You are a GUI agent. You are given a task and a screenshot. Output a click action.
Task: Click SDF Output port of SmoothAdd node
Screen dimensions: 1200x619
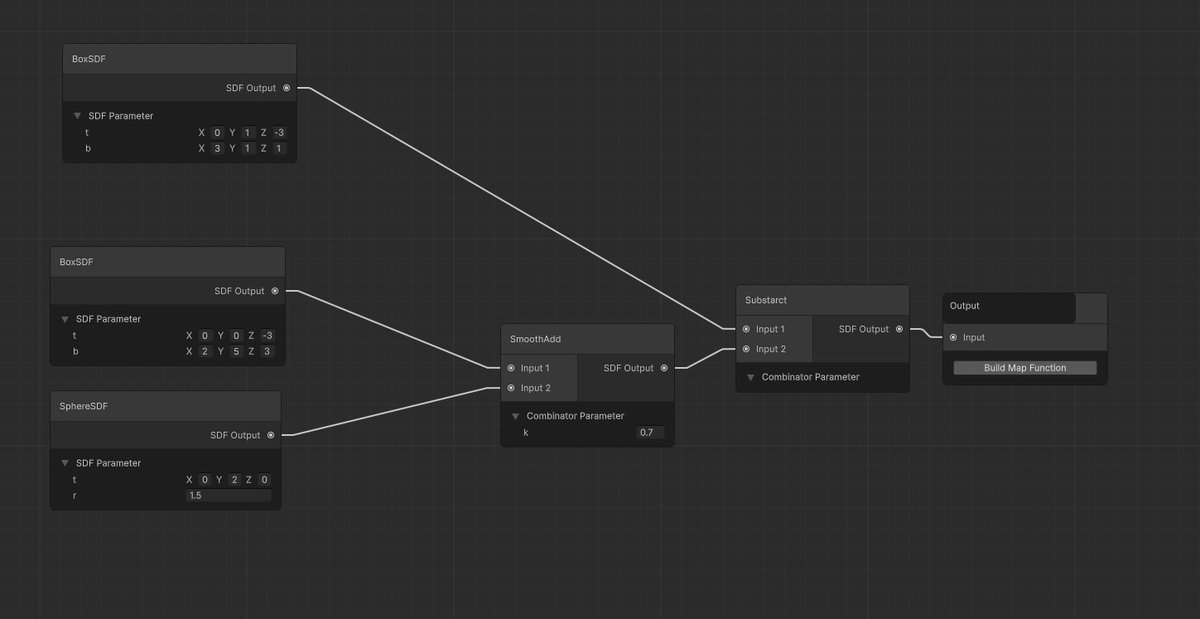[x=665, y=368]
